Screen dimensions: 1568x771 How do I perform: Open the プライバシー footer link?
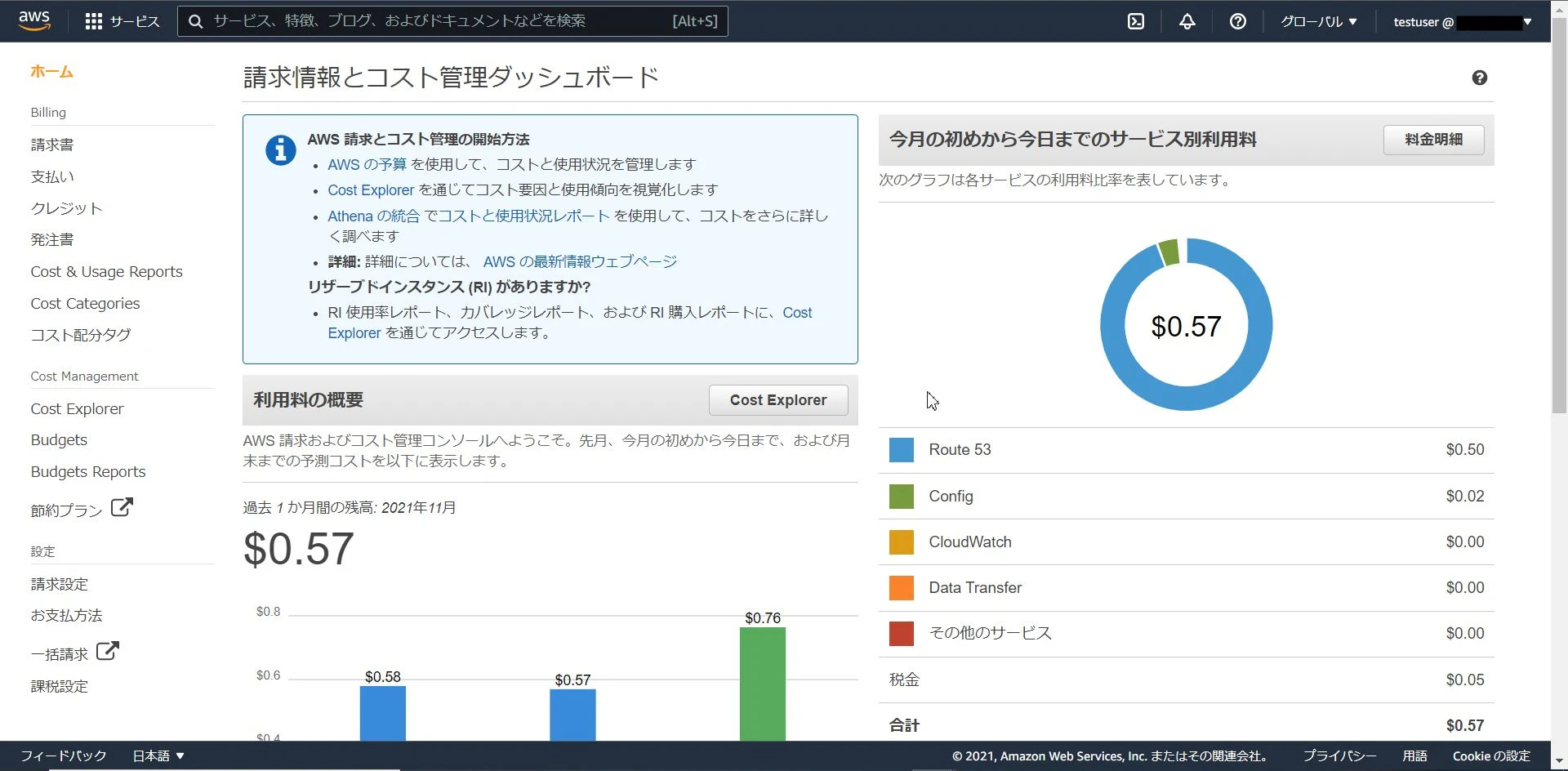tap(1339, 756)
